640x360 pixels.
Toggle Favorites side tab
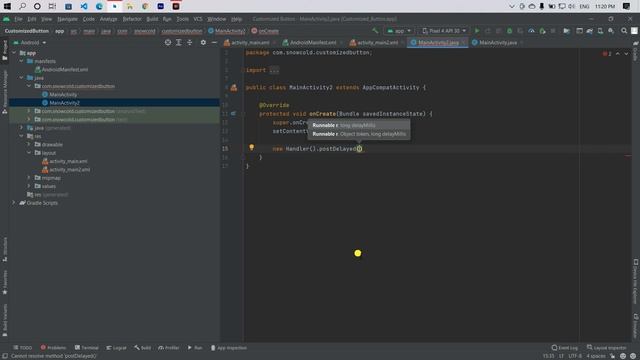tap(5, 282)
